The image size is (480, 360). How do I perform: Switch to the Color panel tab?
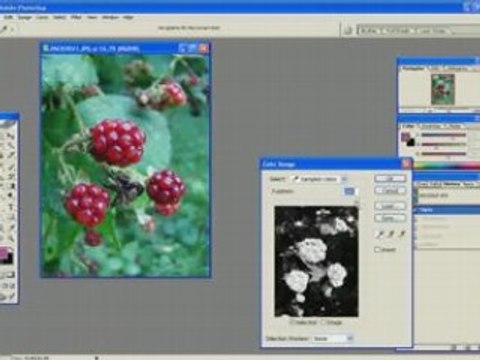coord(408,126)
